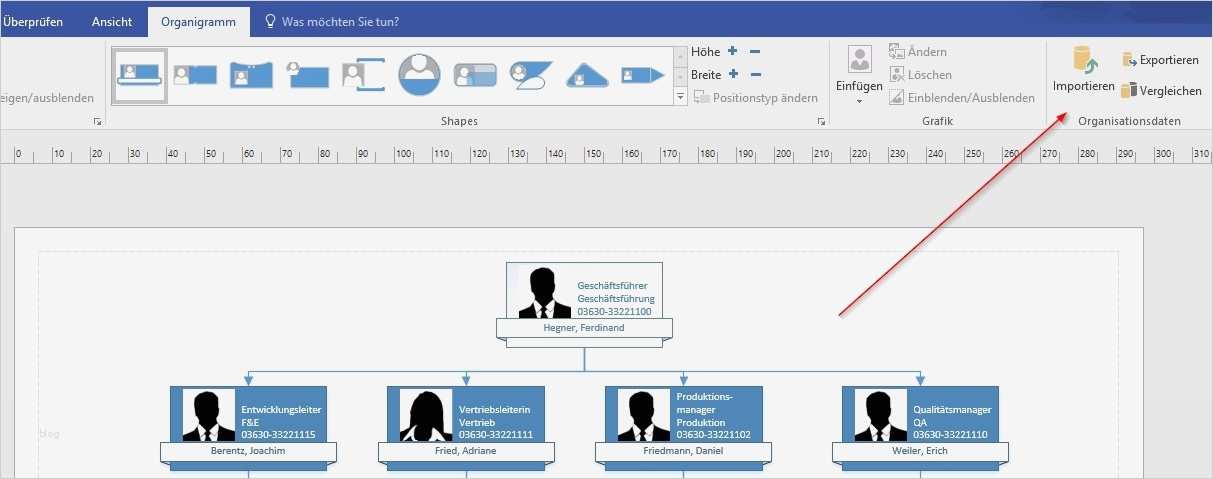Click the Importieren database icon
The image size is (1213, 479).
(1085, 59)
